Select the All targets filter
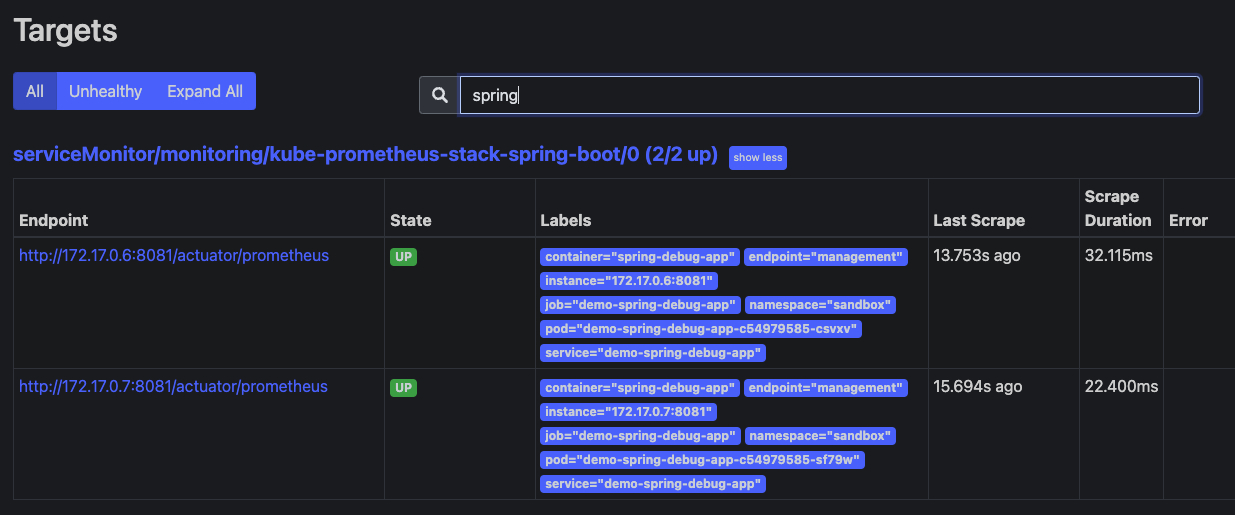The image size is (1235, 515). 35,91
